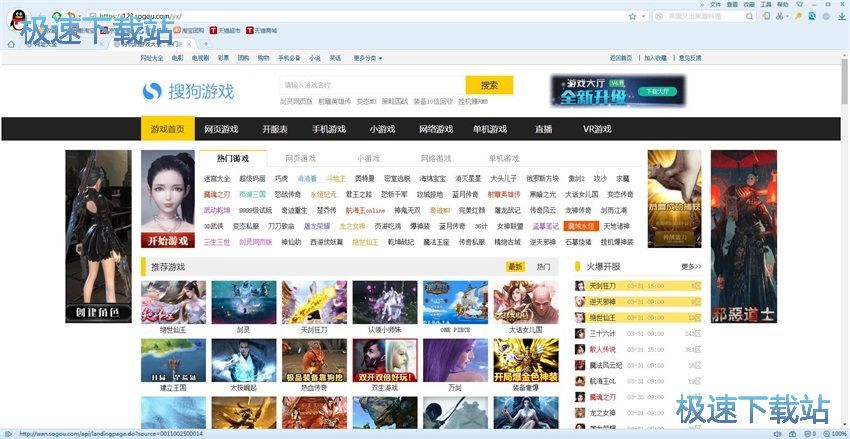Viewport: 850px width, 439px height.
Task: Open the ONE PIECE game thumbnail
Action: tap(455, 302)
